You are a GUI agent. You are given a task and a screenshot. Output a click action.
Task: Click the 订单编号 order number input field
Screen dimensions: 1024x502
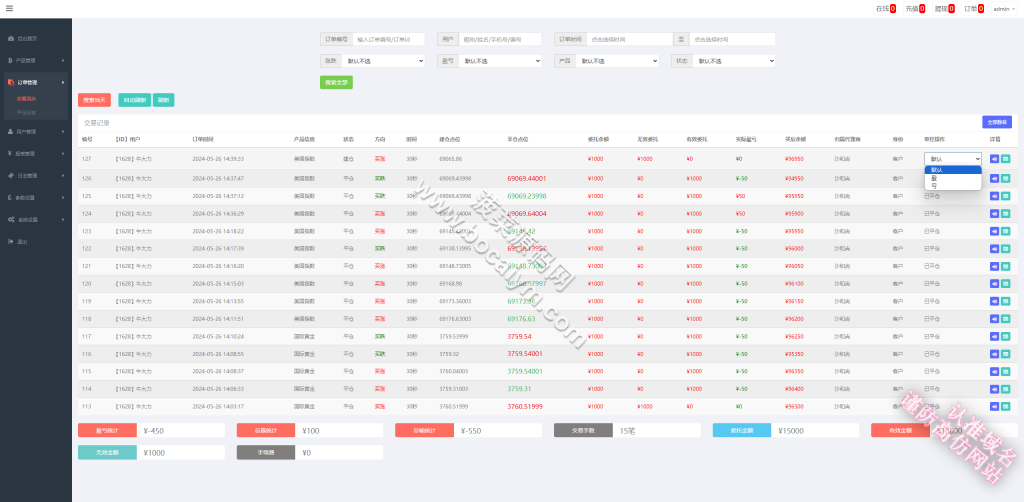pyautogui.click(x=389, y=39)
